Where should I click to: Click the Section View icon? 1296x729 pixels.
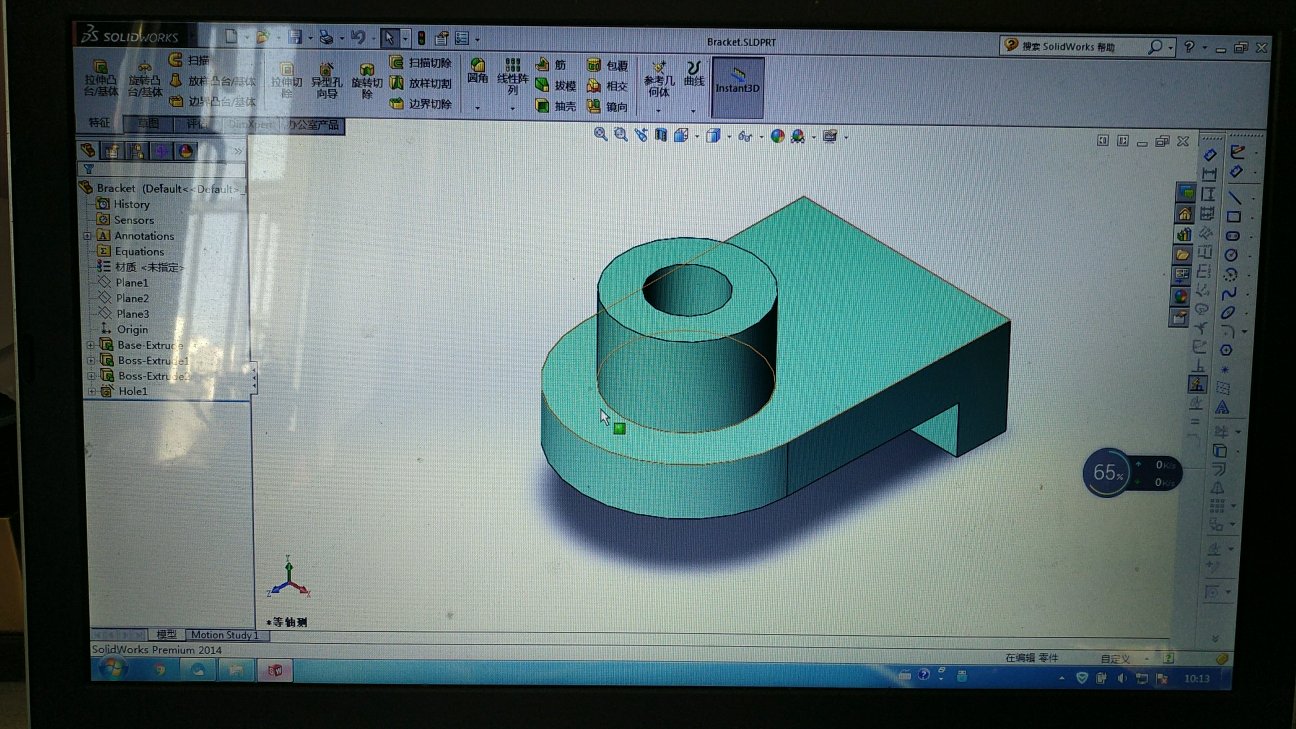pos(661,135)
